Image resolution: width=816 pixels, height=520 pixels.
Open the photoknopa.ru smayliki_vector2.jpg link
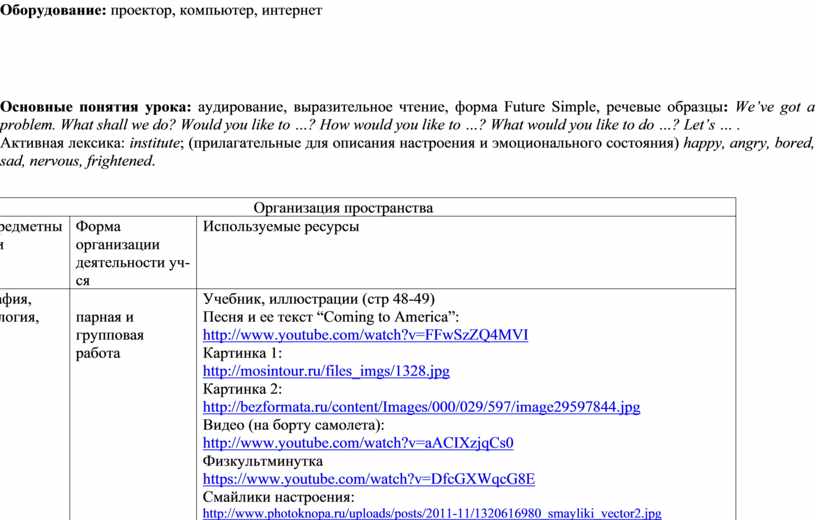pyautogui.click(x=432, y=513)
